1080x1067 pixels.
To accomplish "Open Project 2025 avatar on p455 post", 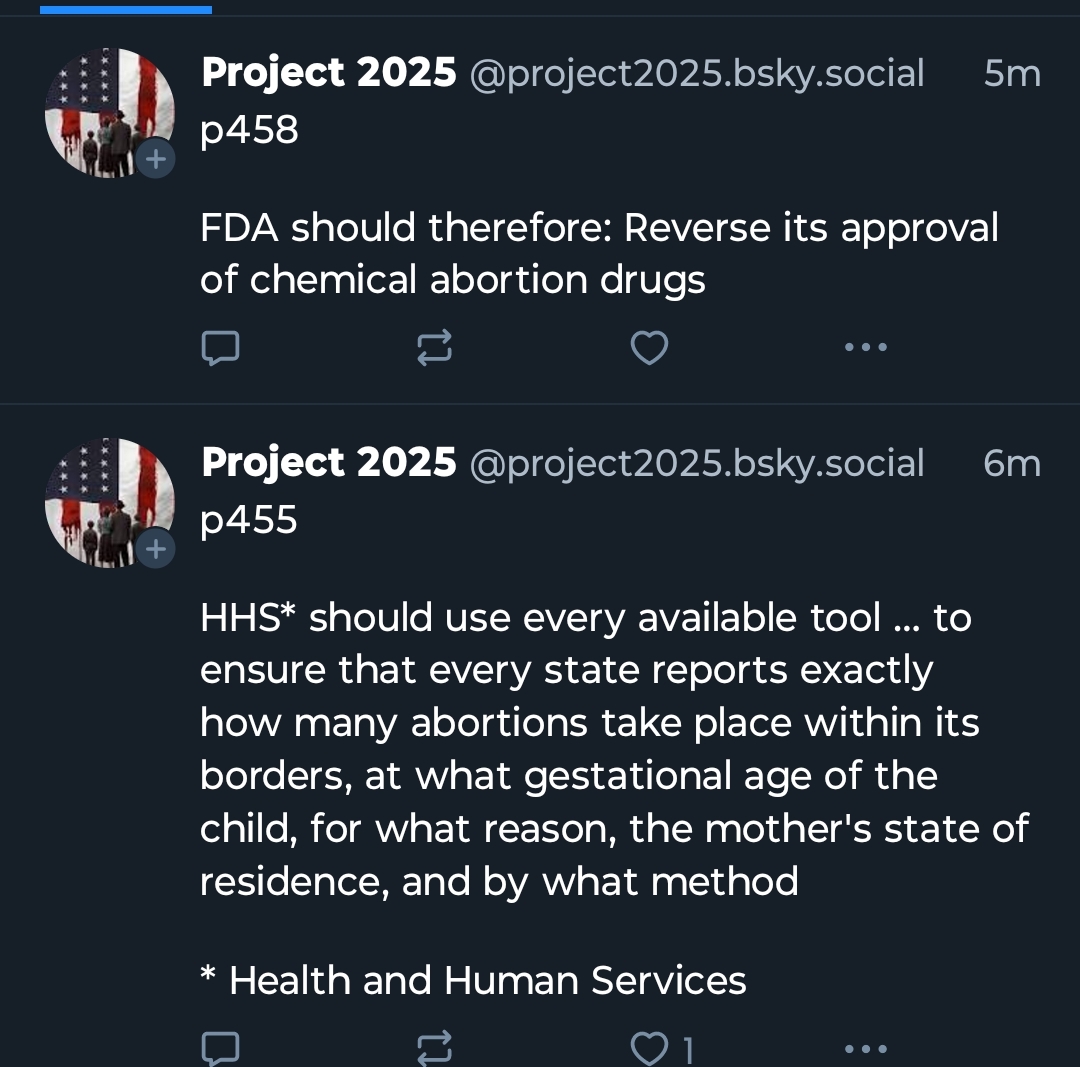I will pyautogui.click(x=105, y=500).
